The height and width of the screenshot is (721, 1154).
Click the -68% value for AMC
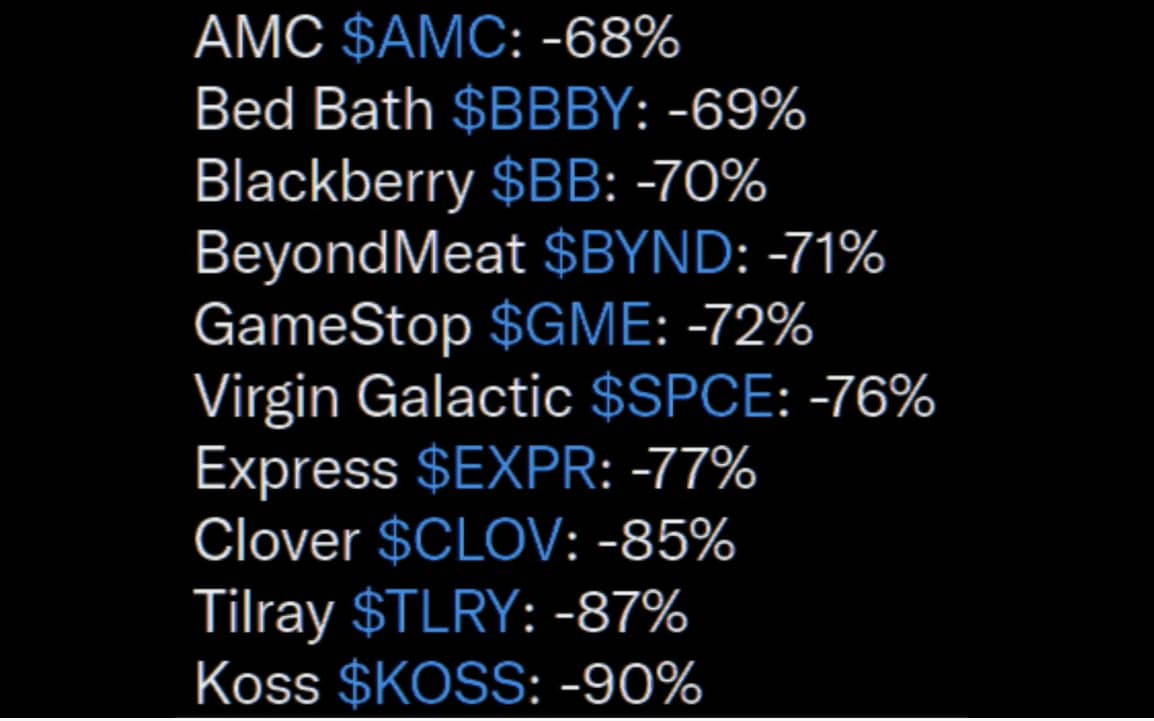[611, 40]
